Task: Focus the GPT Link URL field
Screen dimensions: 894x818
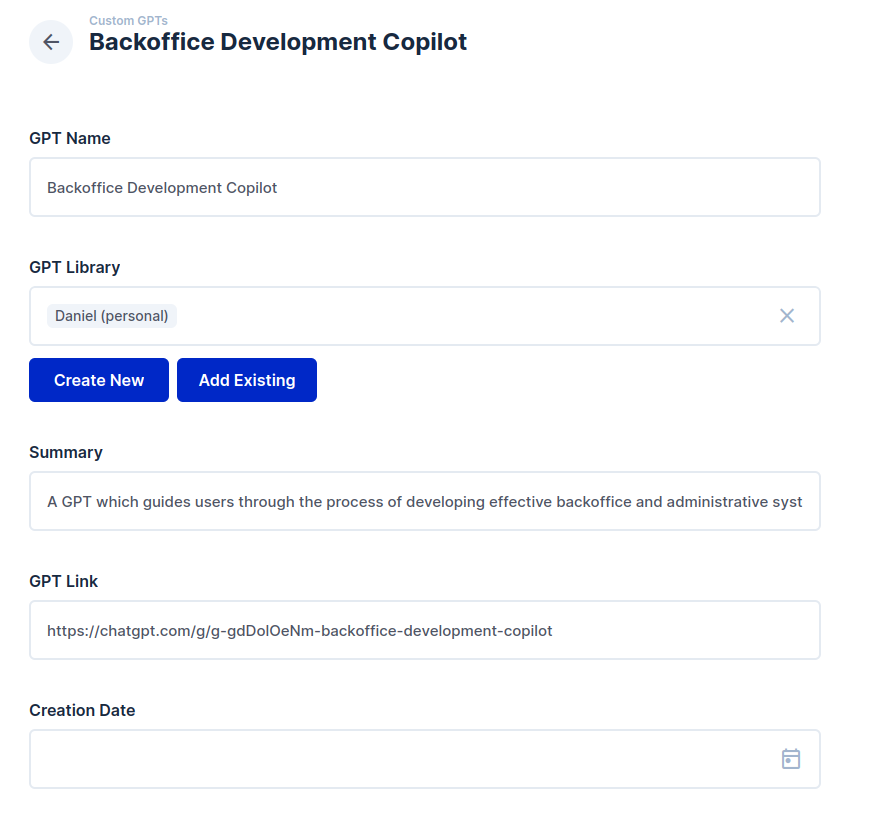Action: point(425,630)
